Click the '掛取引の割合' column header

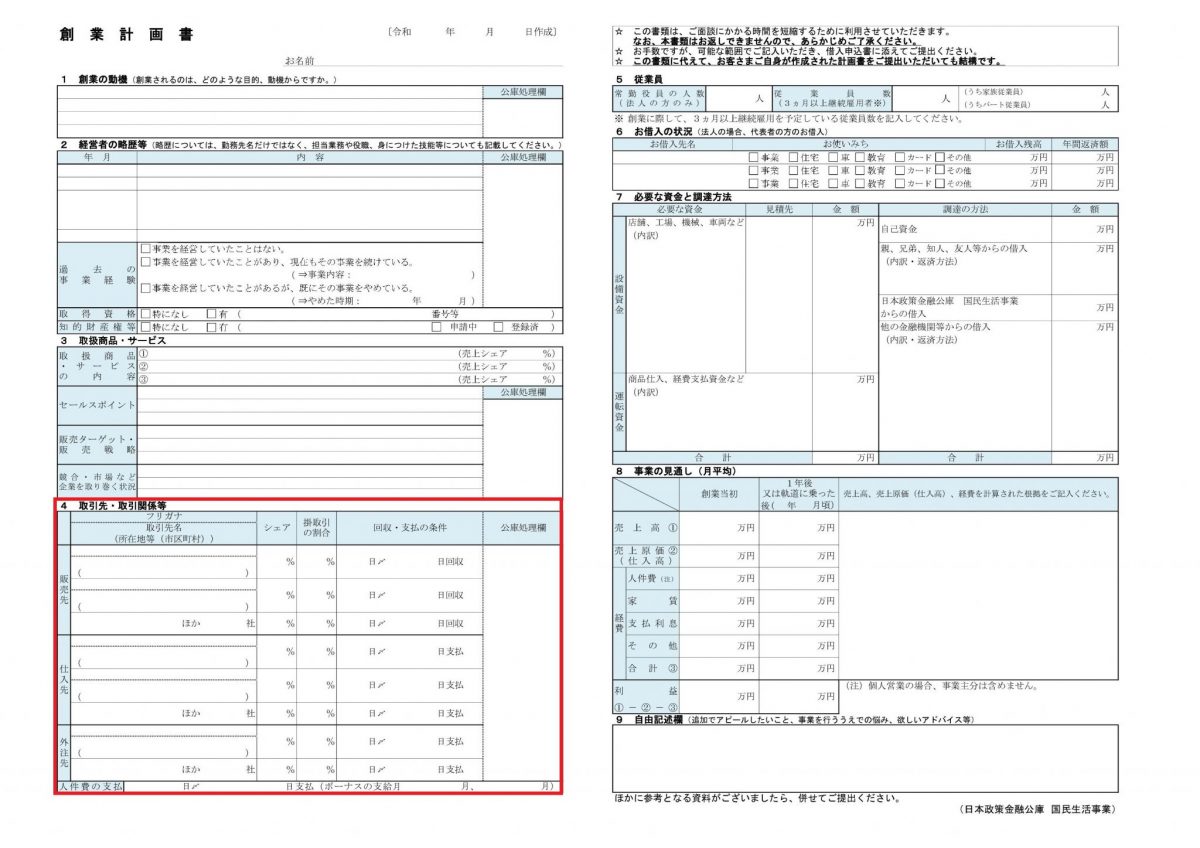(316, 528)
